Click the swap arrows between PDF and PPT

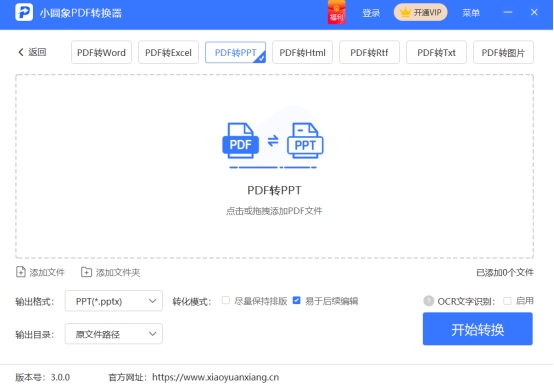click(x=273, y=141)
